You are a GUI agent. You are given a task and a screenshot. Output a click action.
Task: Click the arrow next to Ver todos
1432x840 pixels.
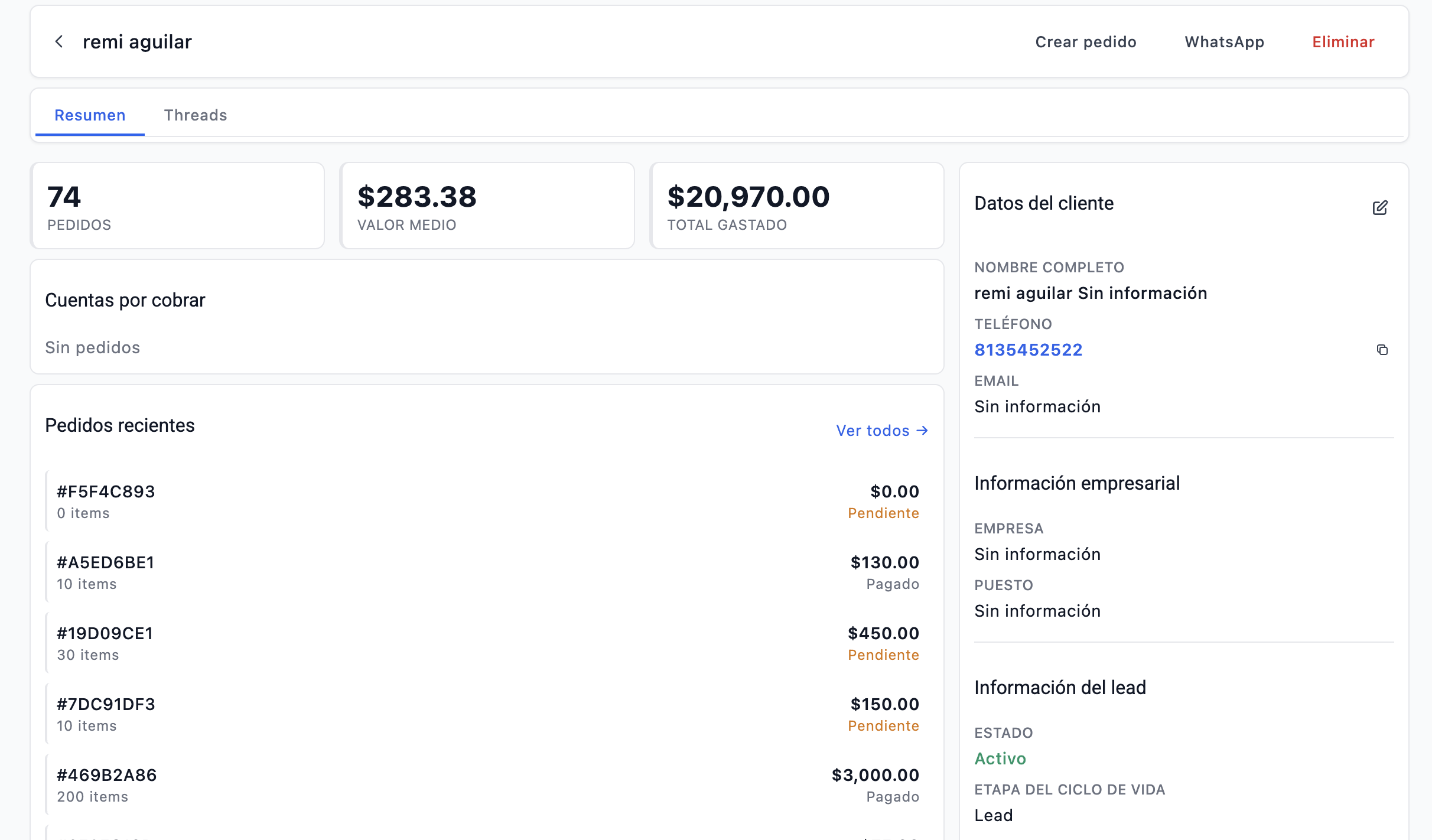pyautogui.click(x=922, y=431)
